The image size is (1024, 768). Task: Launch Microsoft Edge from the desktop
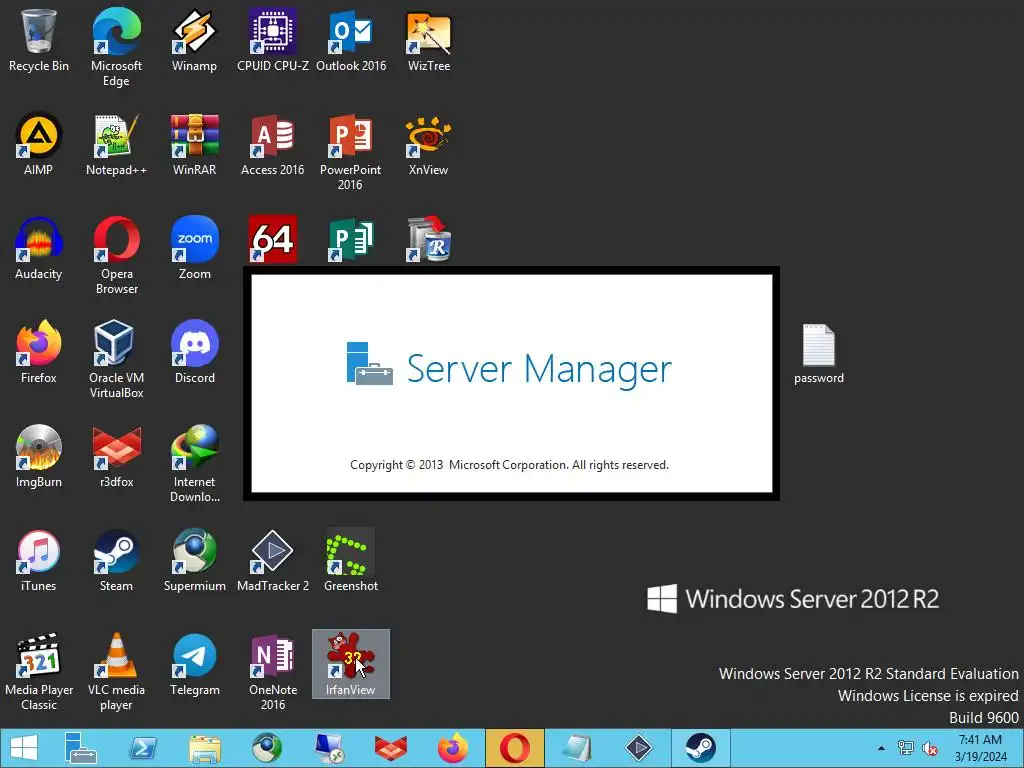coord(116,47)
